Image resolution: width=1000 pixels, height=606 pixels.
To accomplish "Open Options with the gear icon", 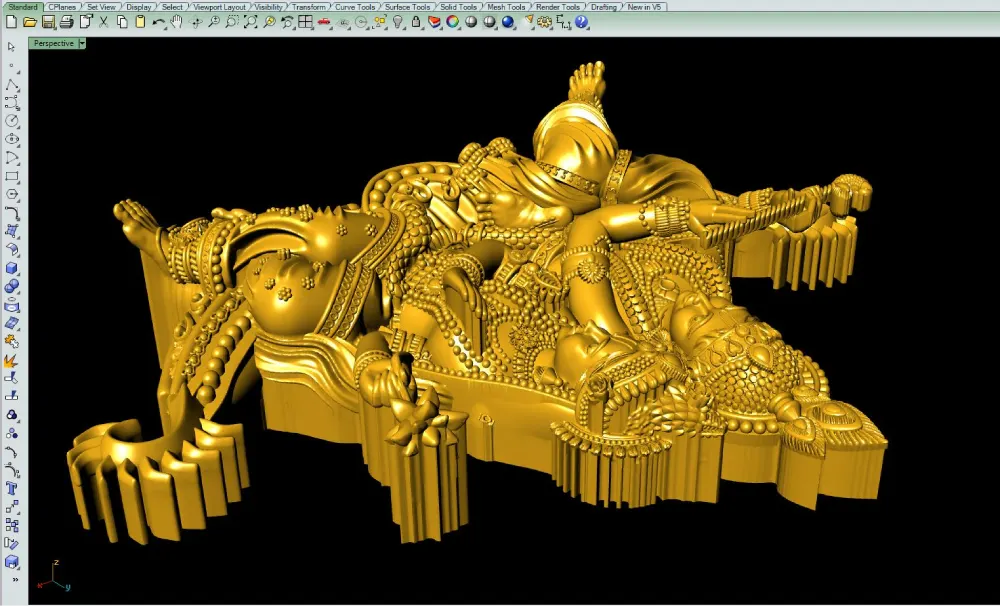I will 544,22.
